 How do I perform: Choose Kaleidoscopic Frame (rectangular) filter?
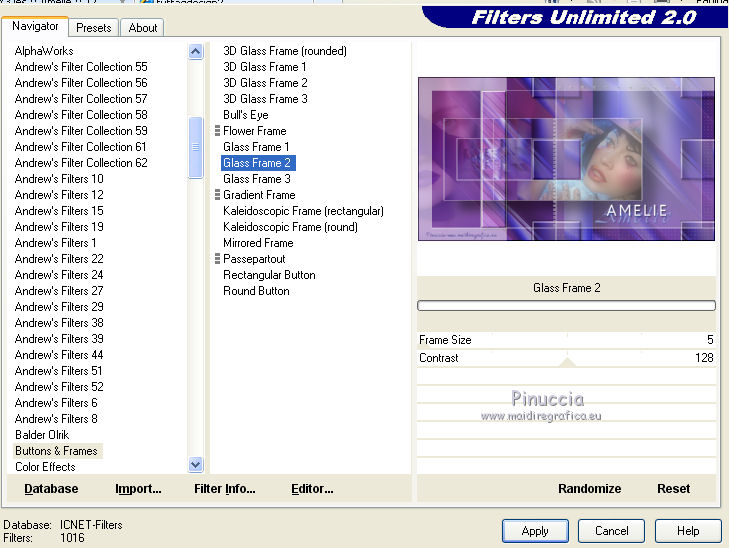(303, 211)
